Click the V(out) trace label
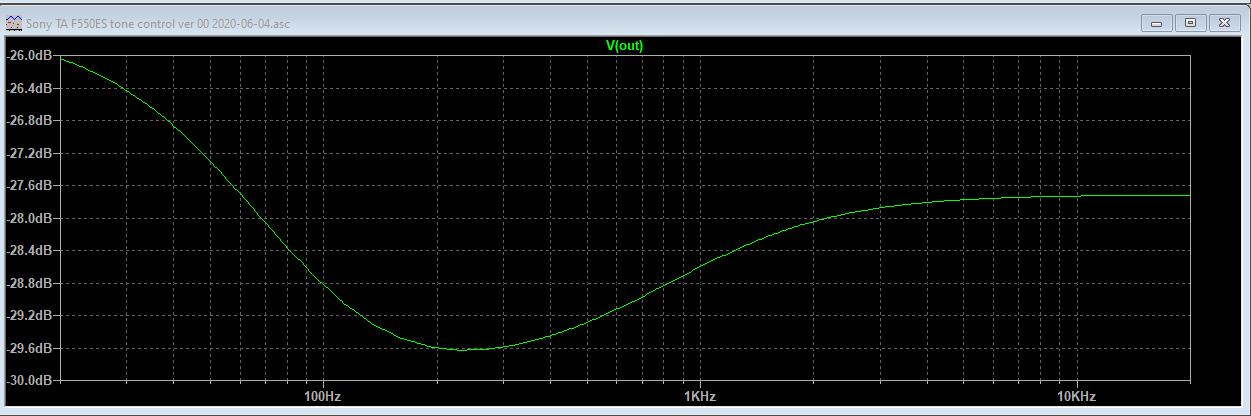The height and width of the screenshot is (416, 1251). (x=625, y=45)
